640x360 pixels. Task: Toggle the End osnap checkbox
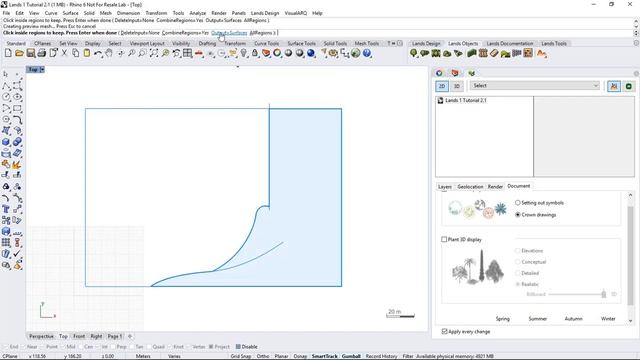pyautogui.click(x=5, y=347)
